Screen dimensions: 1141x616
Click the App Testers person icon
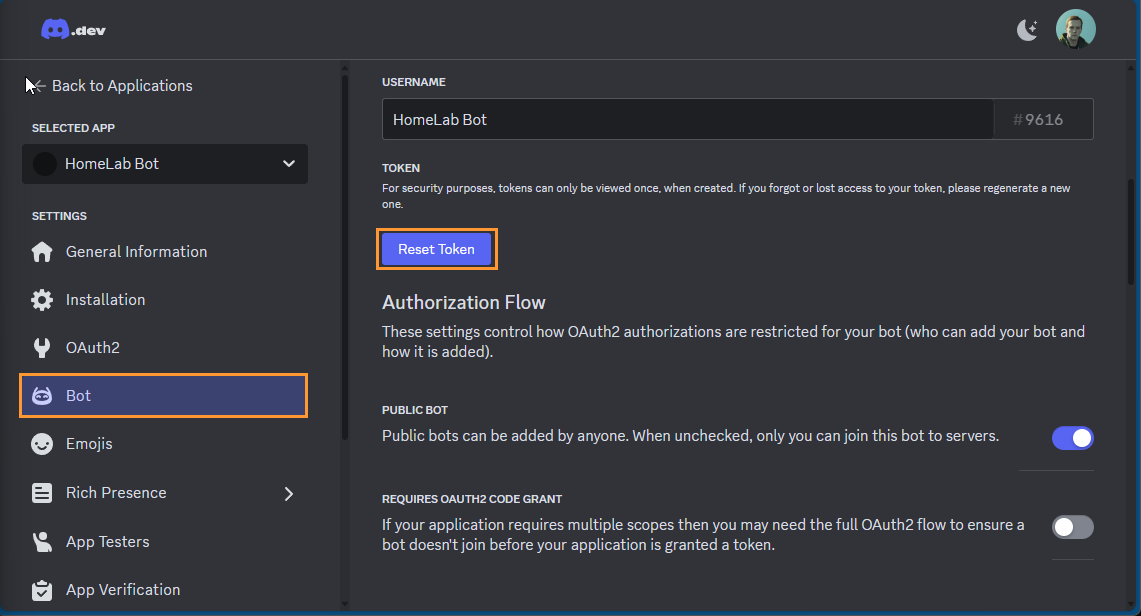(x=42, y=542)
